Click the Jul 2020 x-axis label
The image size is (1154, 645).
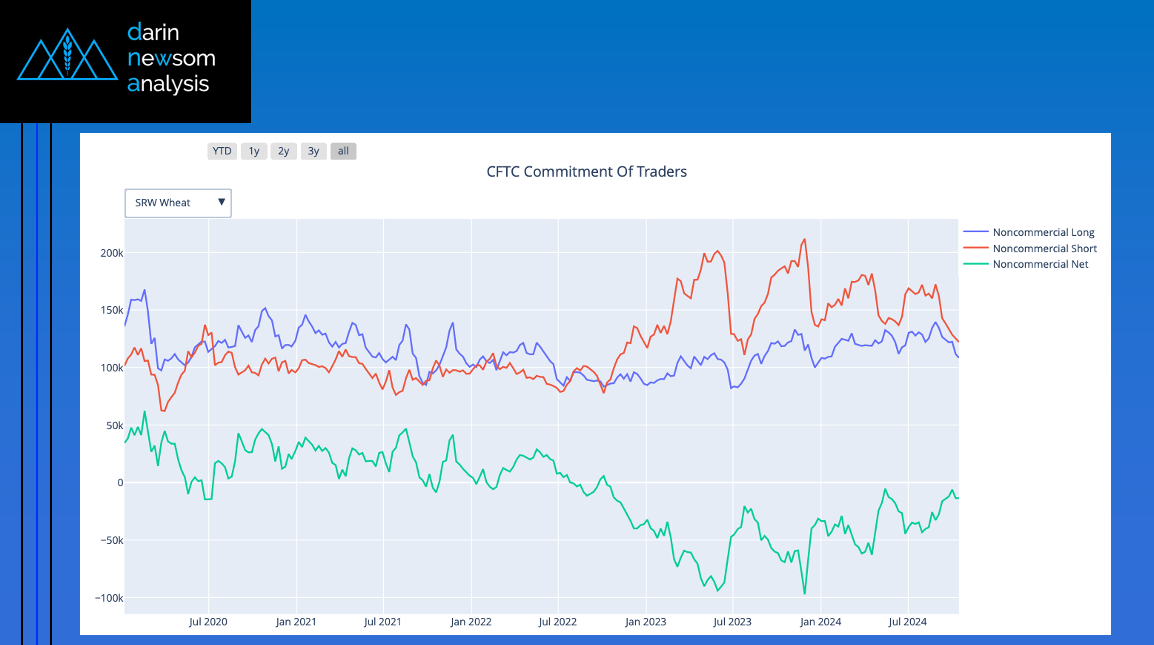[208, 622]
